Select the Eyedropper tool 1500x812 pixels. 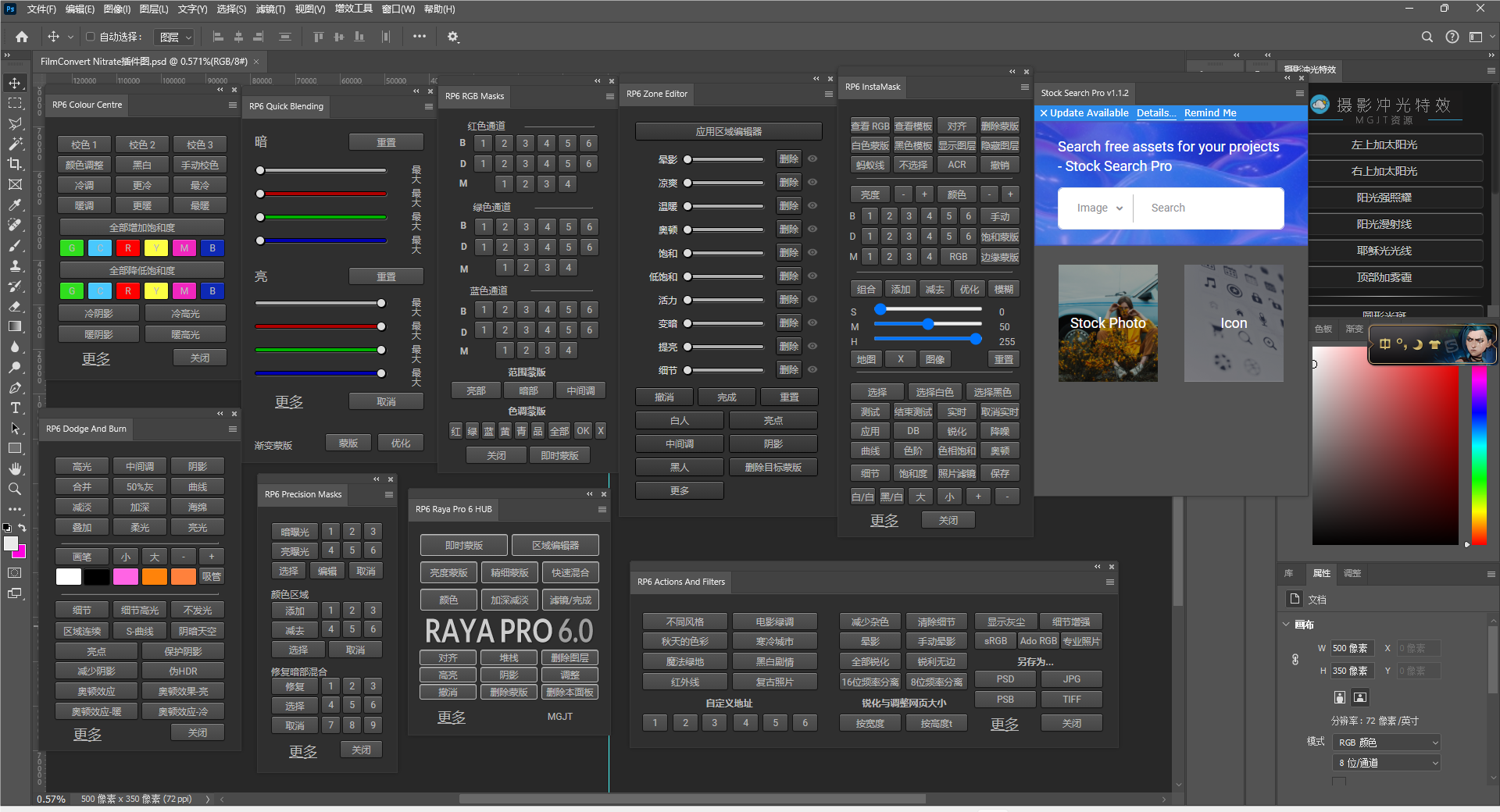pyautogui.click(x=15, y=205)
